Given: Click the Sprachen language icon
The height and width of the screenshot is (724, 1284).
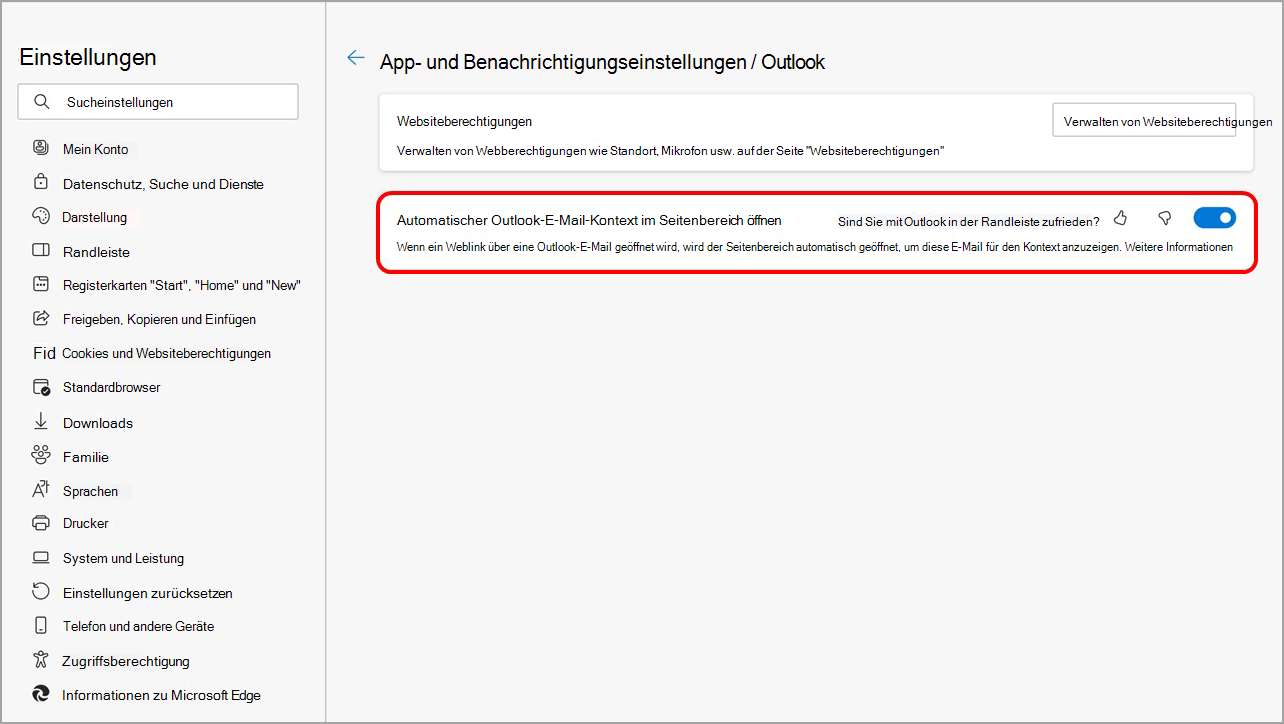Looking at the screenshot, I should (x=41, y=490).
